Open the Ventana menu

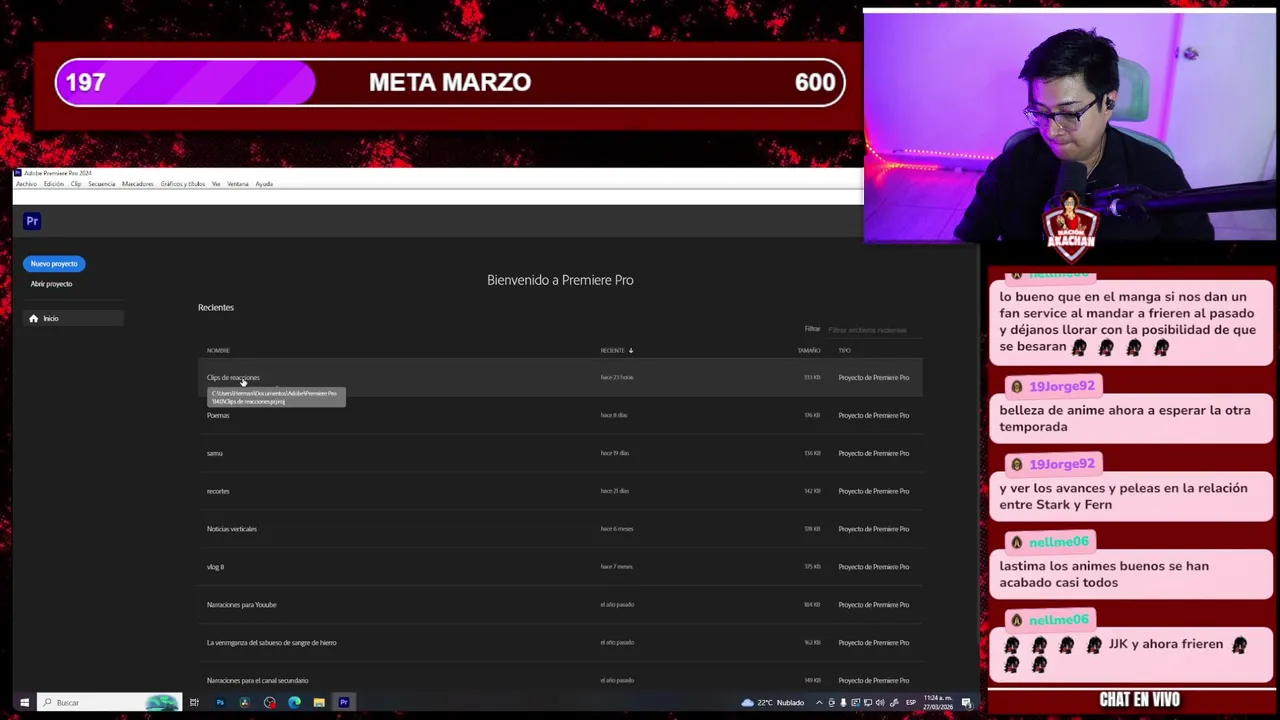pyautogui.click(x=238, y=184)
